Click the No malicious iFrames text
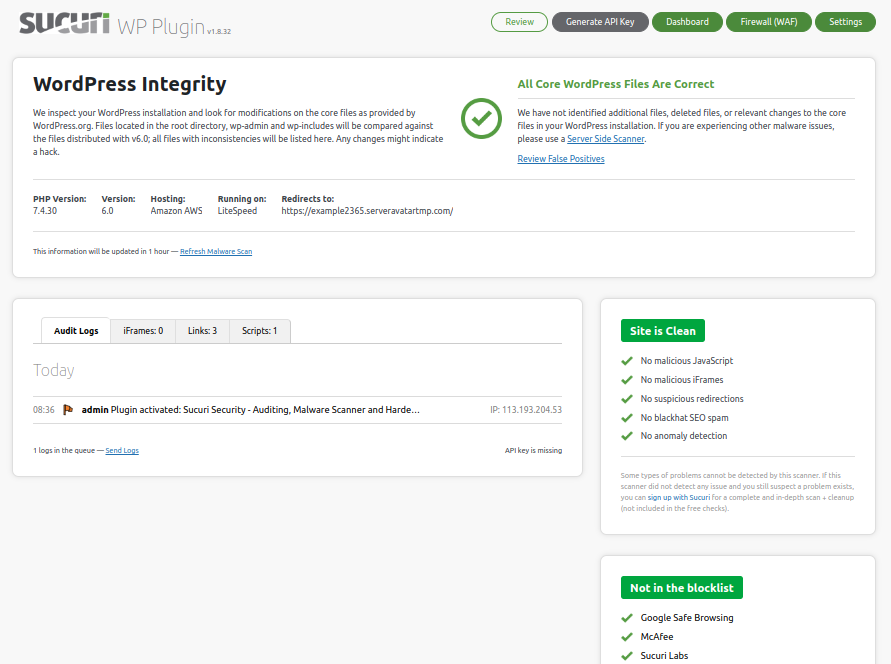Screen dimensions: 891x664 pyautogui.click(x=682, y=380)
